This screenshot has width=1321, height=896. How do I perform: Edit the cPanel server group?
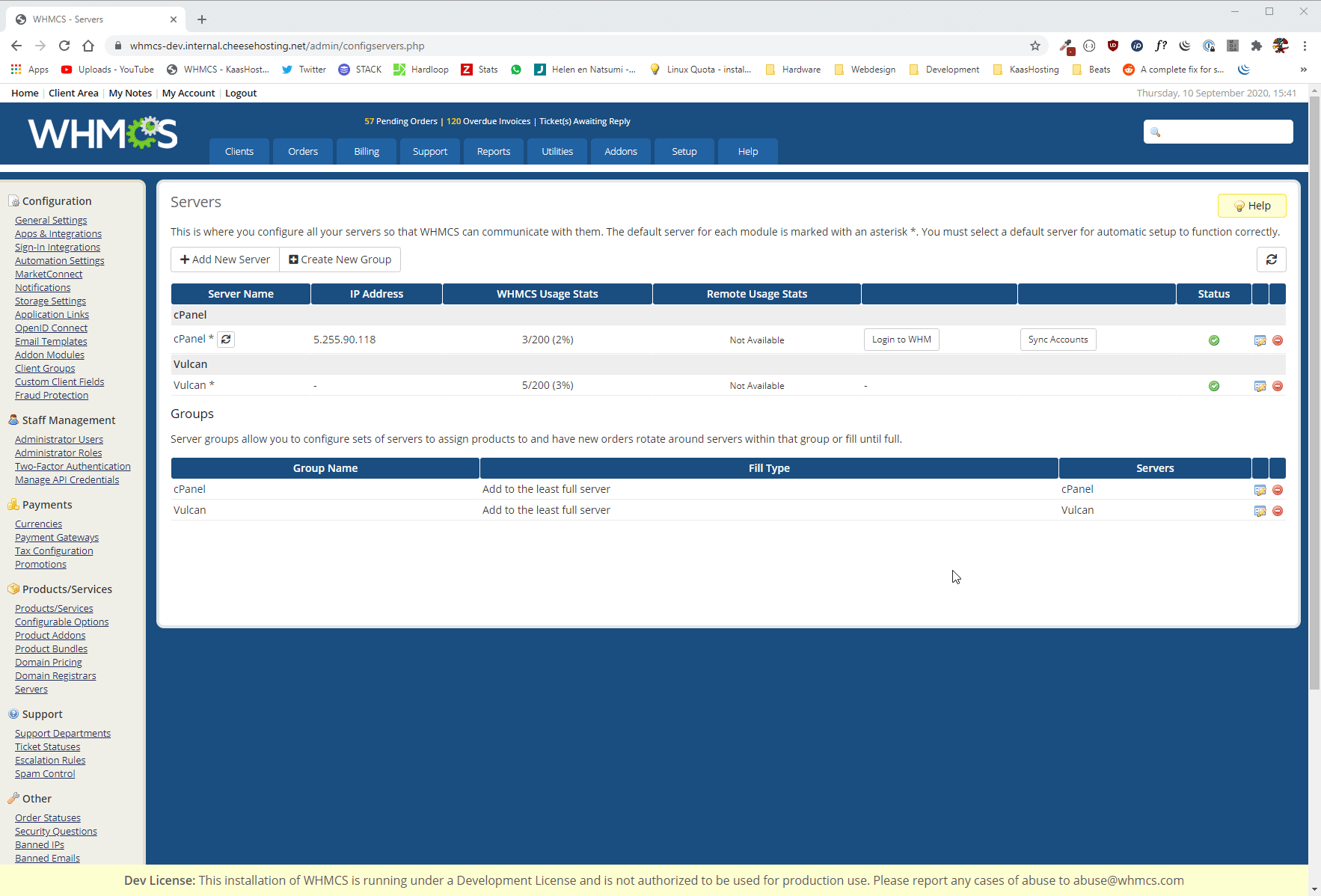tap(1260, 490)
